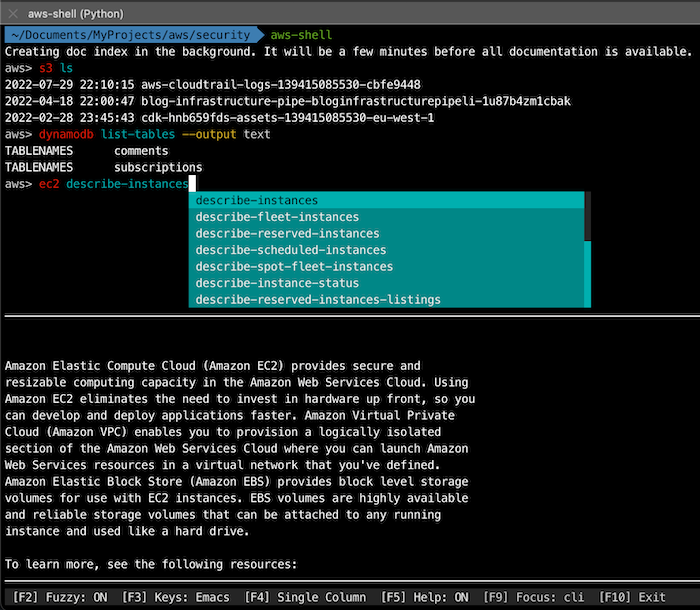This screenshot has height=610, width=700.
Task: Choose describe-instances in the completion menu
Action: (387, 200)
